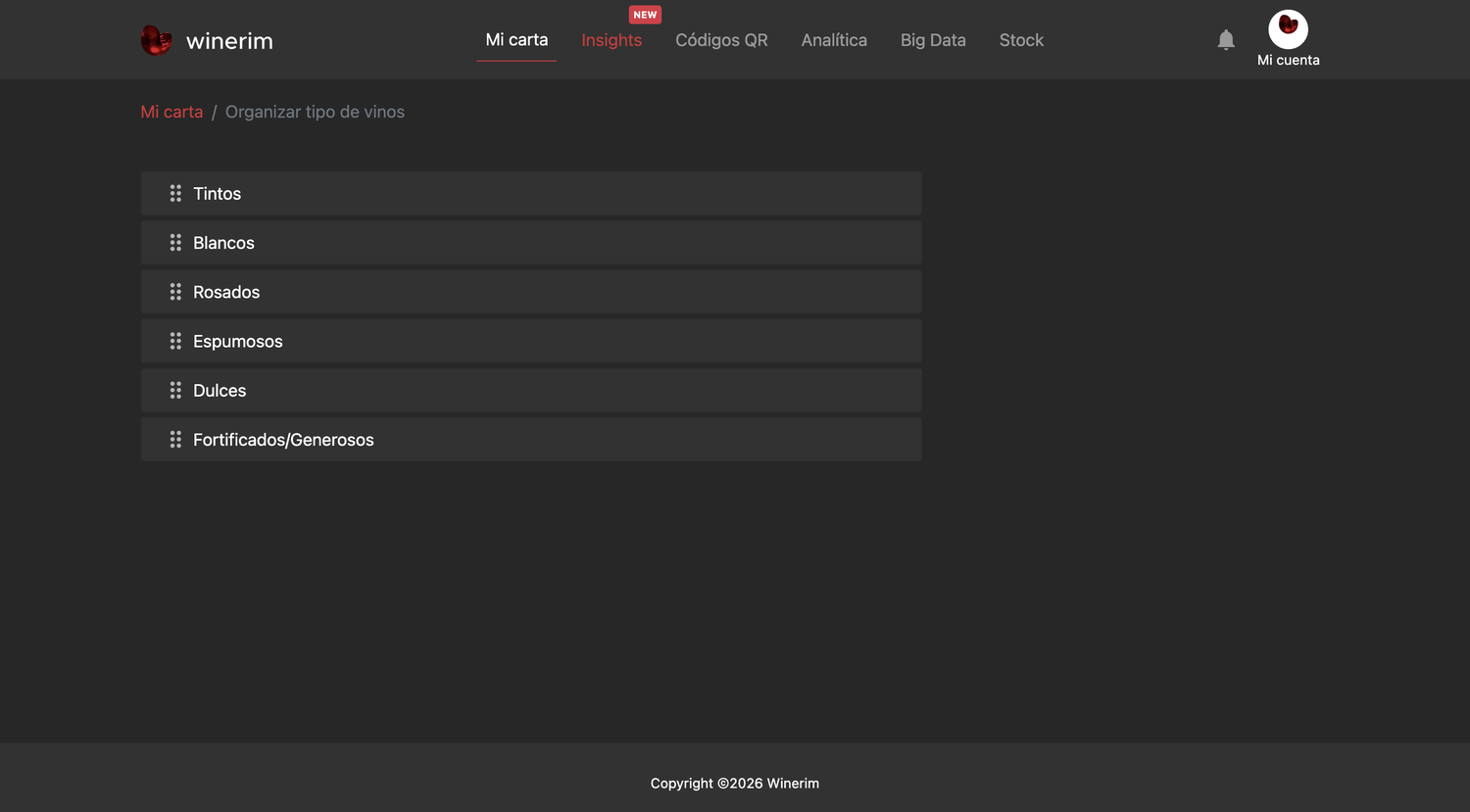Click the Mi carta breadcrumb link
Image resolution: width=1470 pixels, height=812 pixels.
click(171, 112)
